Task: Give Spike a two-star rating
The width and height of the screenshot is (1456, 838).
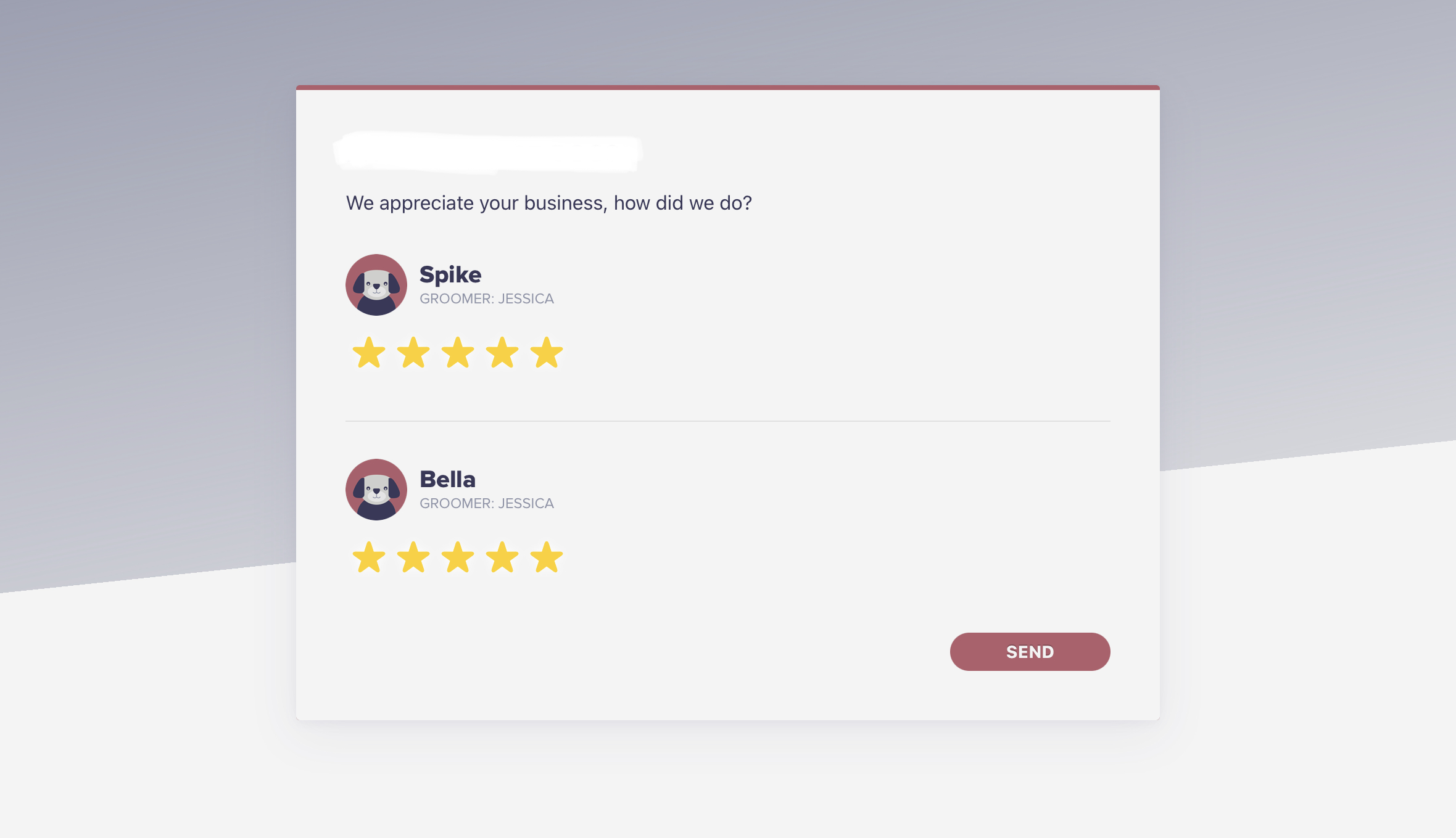Action: click(x=413, y=353)
